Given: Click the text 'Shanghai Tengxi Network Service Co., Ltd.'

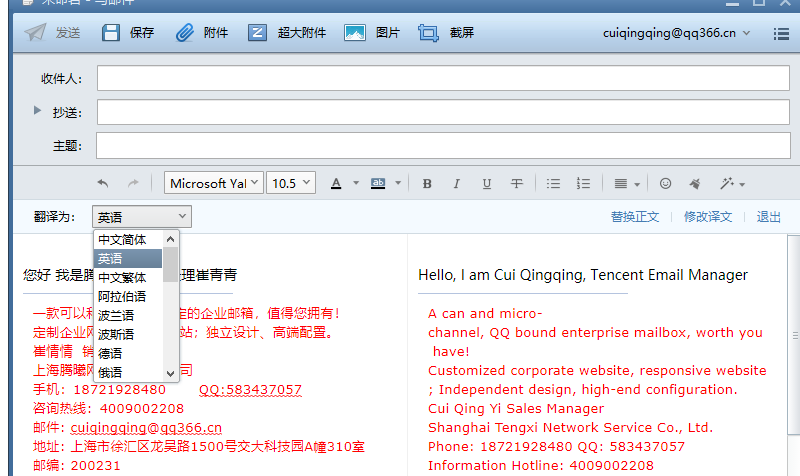Looking at the screenshot, I should point(570,428).
